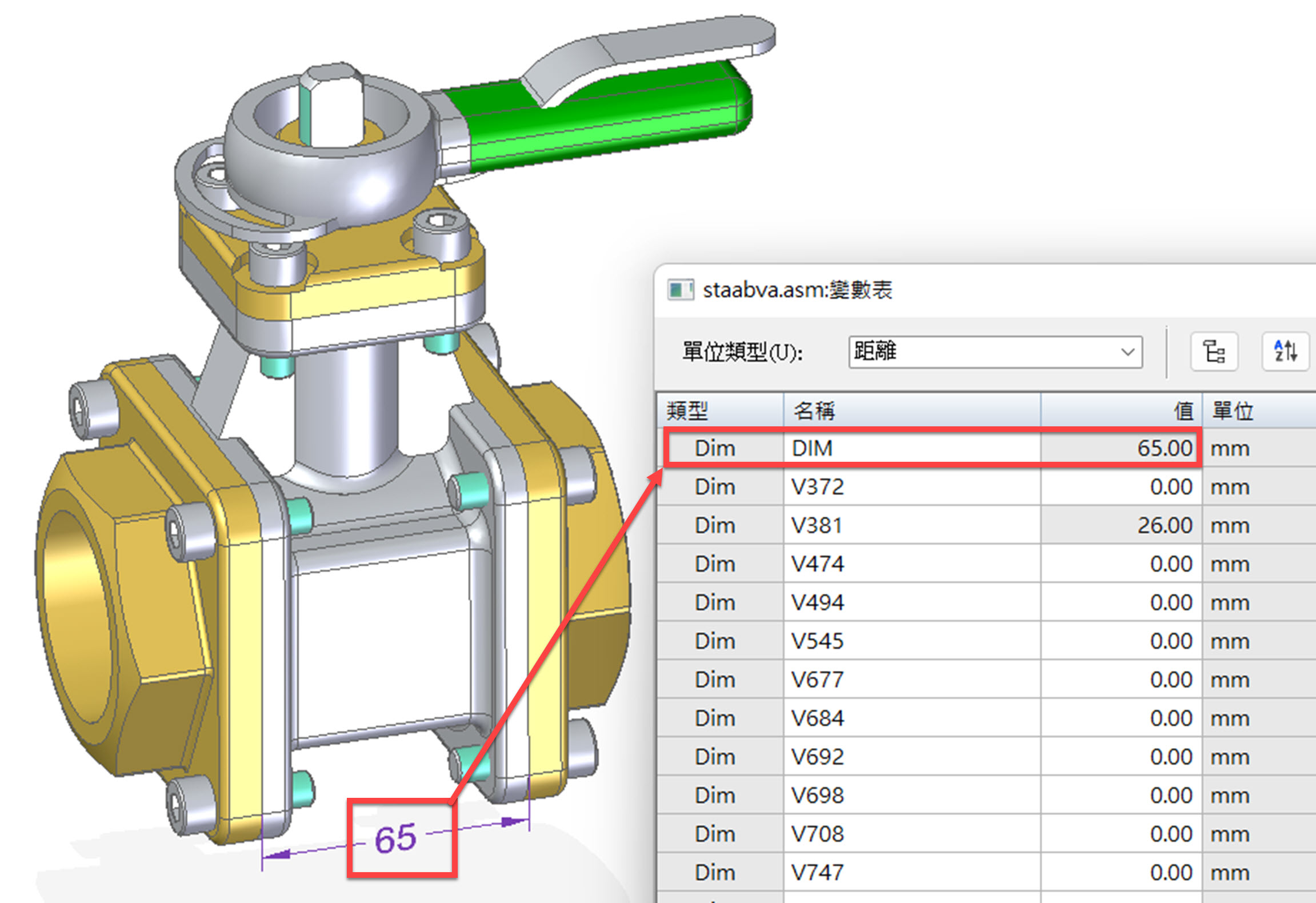Click the tree/group view icon in variable table
1316x903 pixels.
pos(1214,351)
